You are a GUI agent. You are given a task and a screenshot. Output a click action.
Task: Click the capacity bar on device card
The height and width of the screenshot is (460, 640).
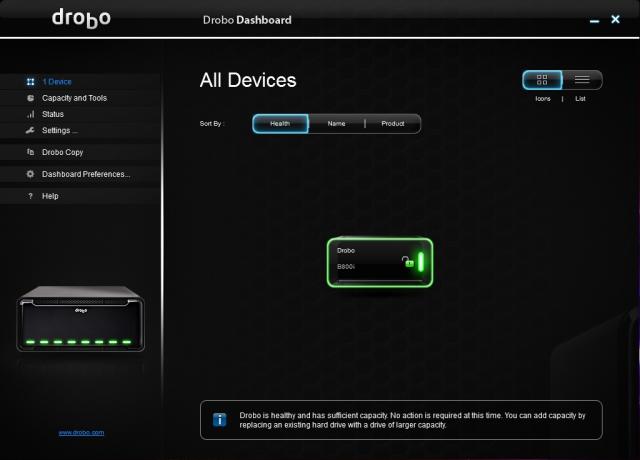380,281
